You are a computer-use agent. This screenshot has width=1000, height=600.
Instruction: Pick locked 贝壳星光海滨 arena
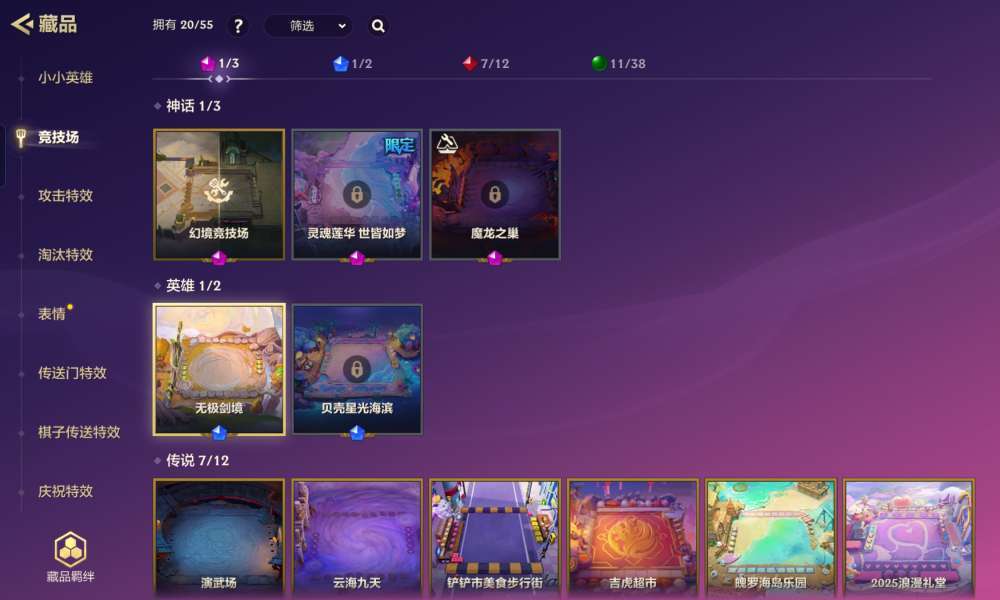(x=357, y=370)
